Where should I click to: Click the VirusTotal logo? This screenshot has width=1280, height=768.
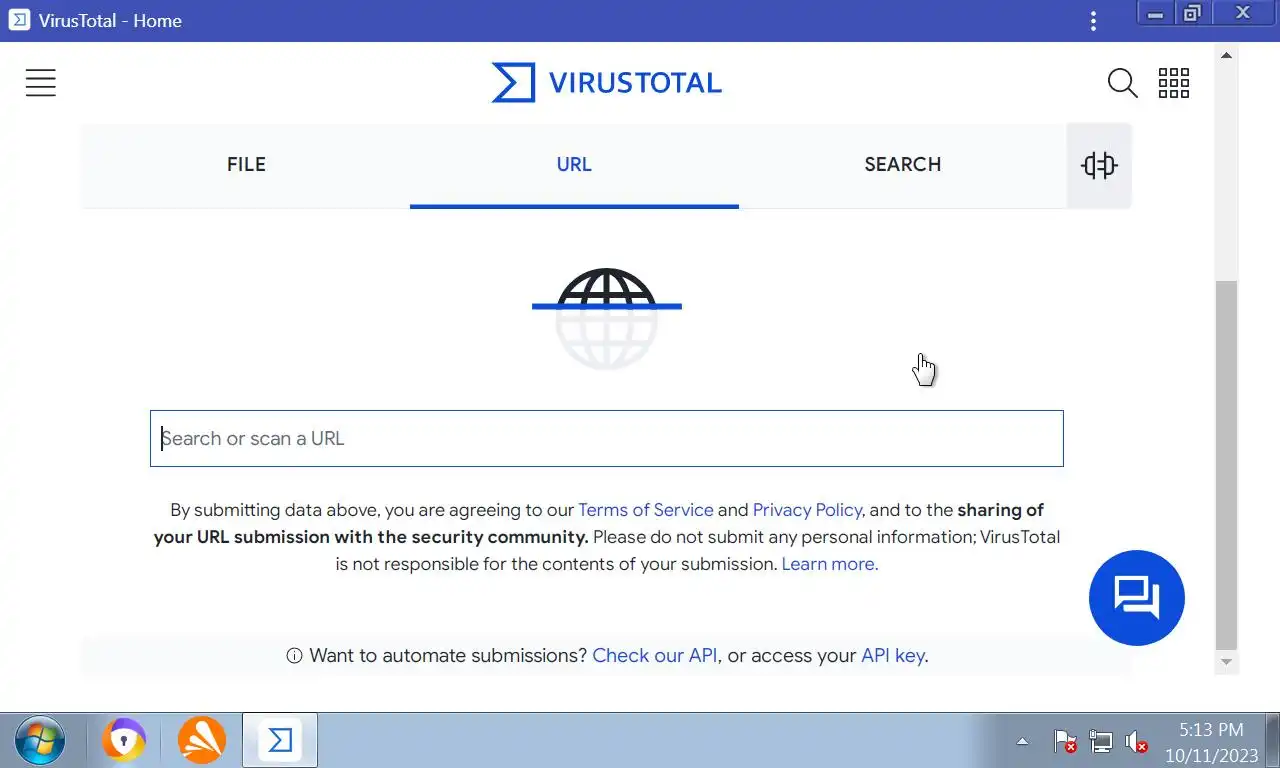coord(606,83)
